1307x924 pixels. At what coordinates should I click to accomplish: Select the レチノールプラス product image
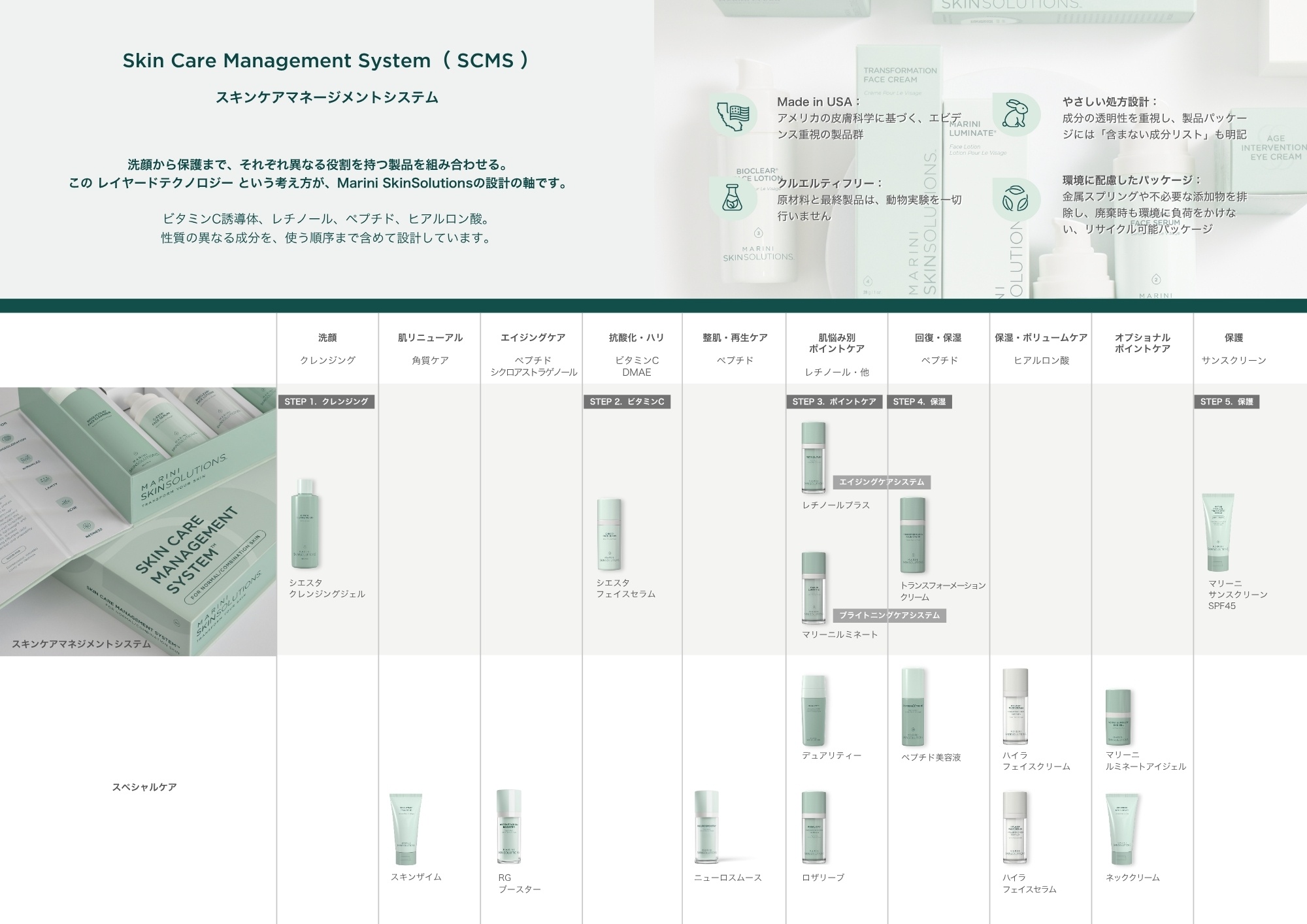tap(814, 457)
